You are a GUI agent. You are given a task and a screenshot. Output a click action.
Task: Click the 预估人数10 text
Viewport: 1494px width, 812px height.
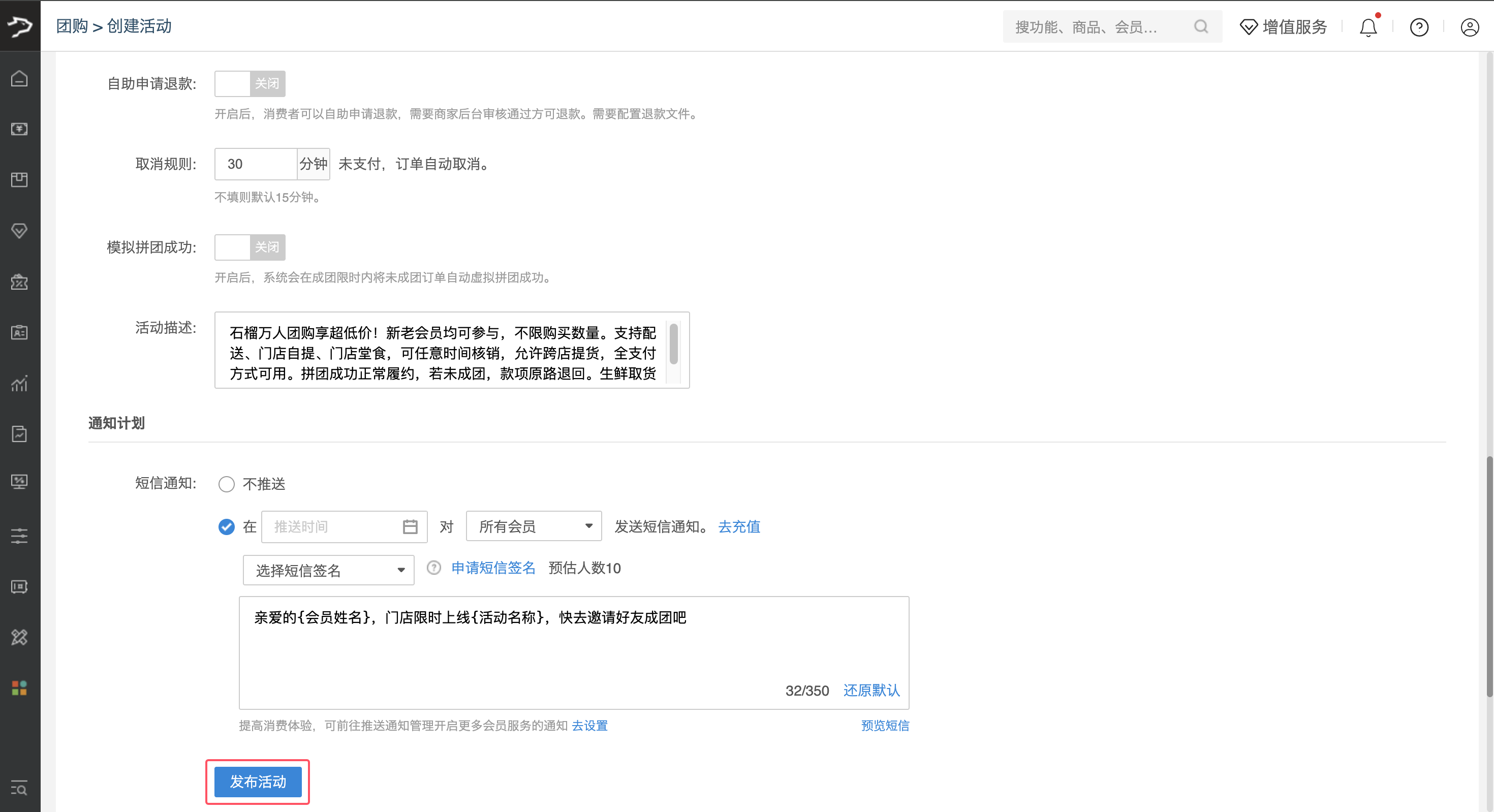(x=584, y=568)
